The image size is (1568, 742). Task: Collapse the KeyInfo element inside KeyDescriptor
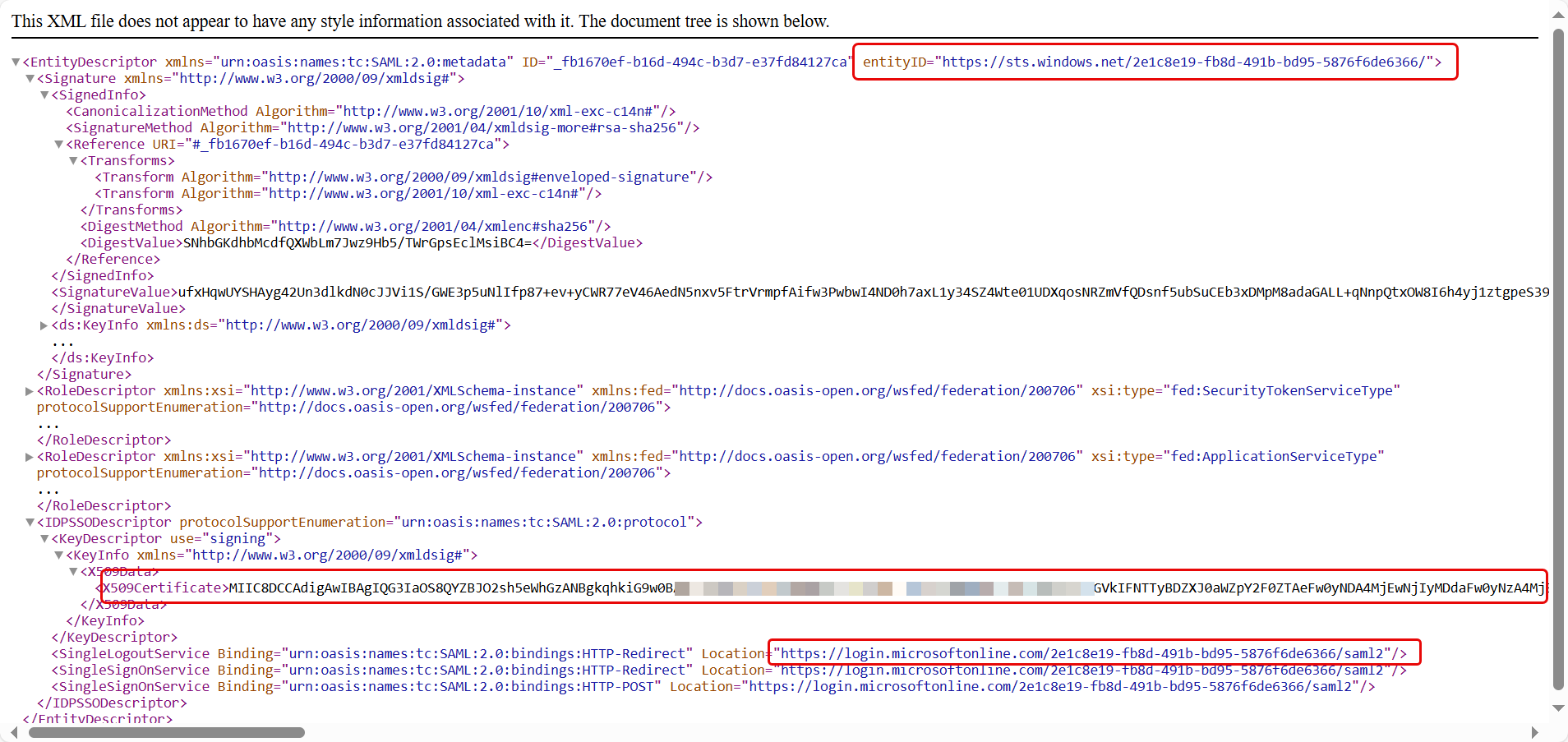[58, 555]
